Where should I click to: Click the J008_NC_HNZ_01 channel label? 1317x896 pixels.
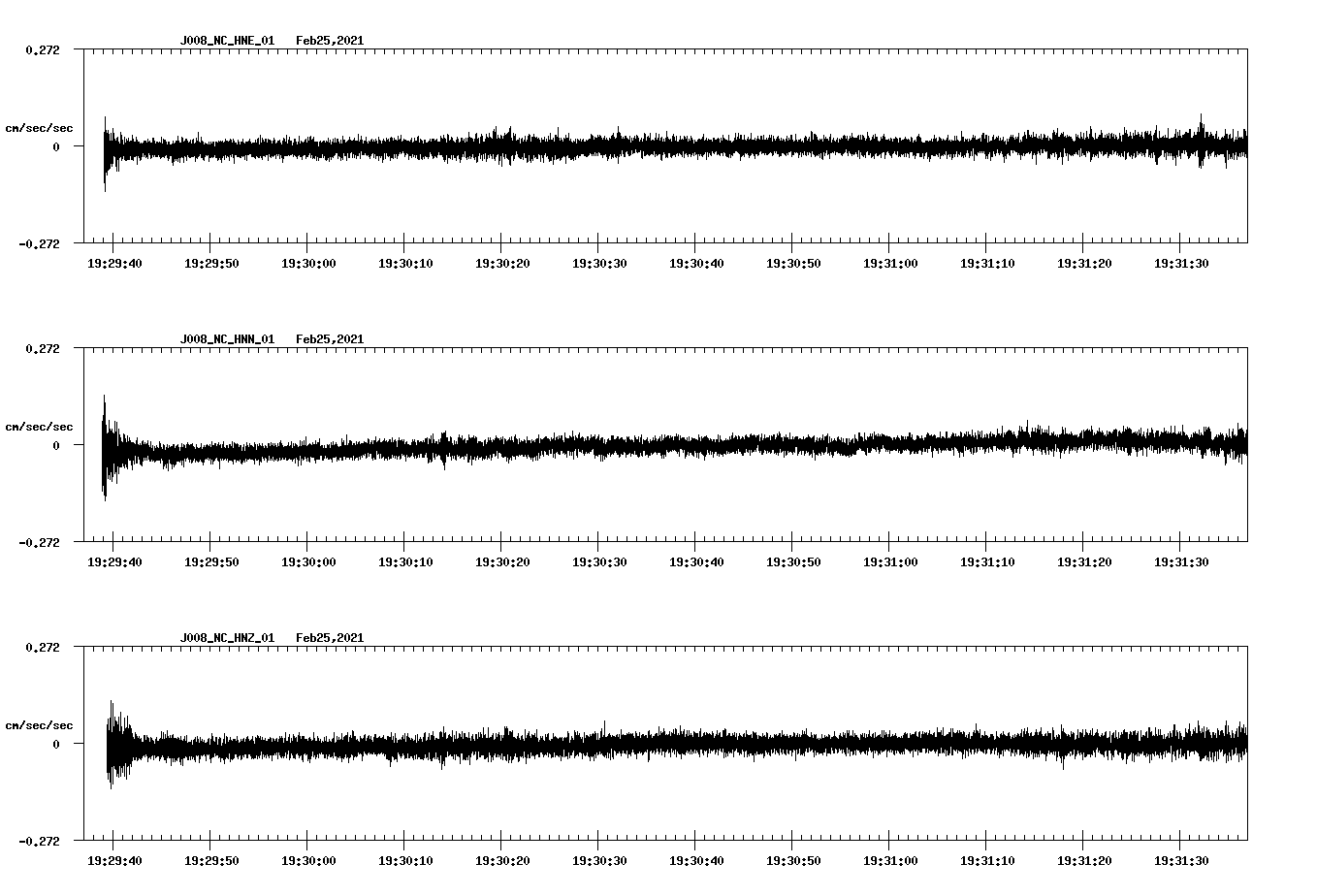(226, 636)
